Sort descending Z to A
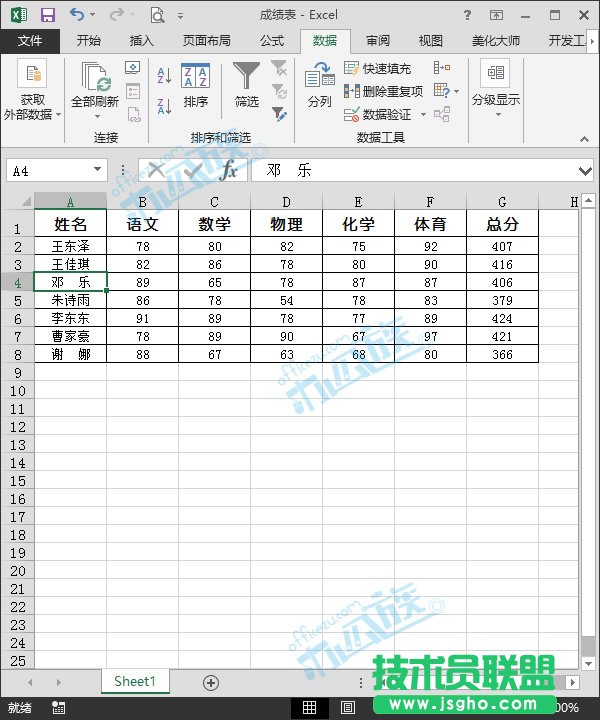Image resolution: width=600 pixels, height=720 pixels. 164,106
